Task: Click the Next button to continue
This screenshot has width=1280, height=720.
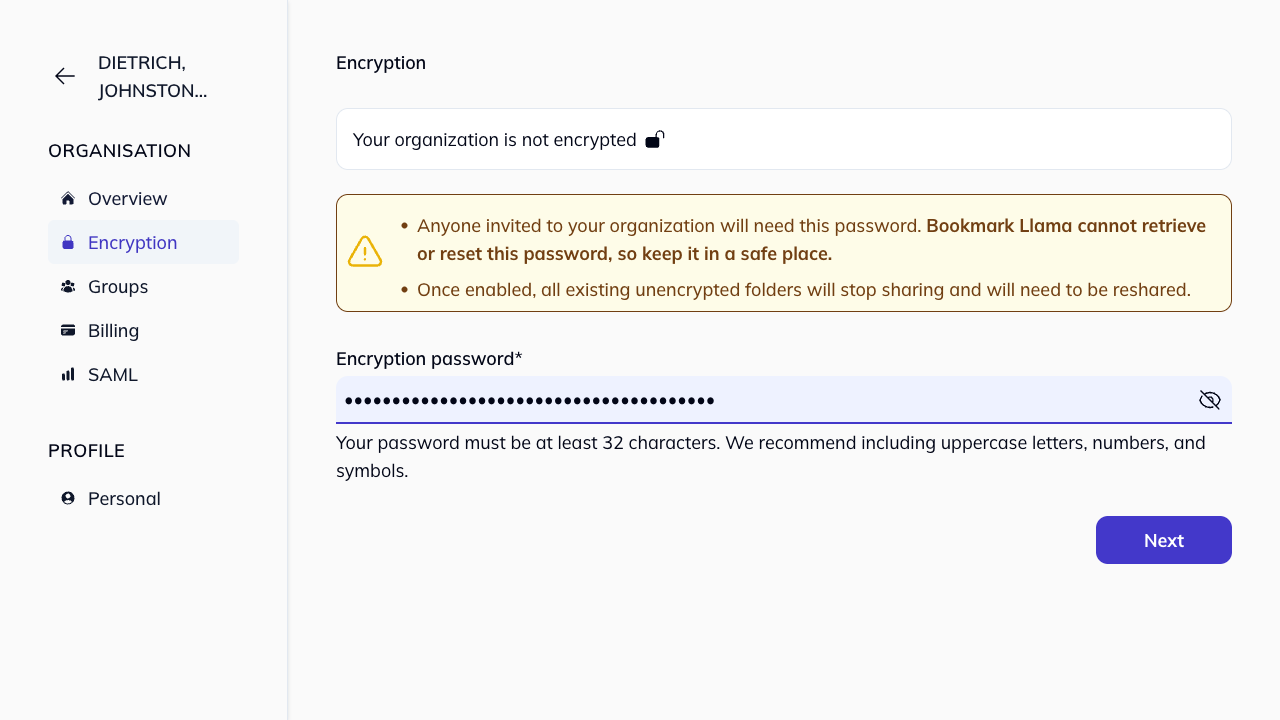Action: [1163, 540]
